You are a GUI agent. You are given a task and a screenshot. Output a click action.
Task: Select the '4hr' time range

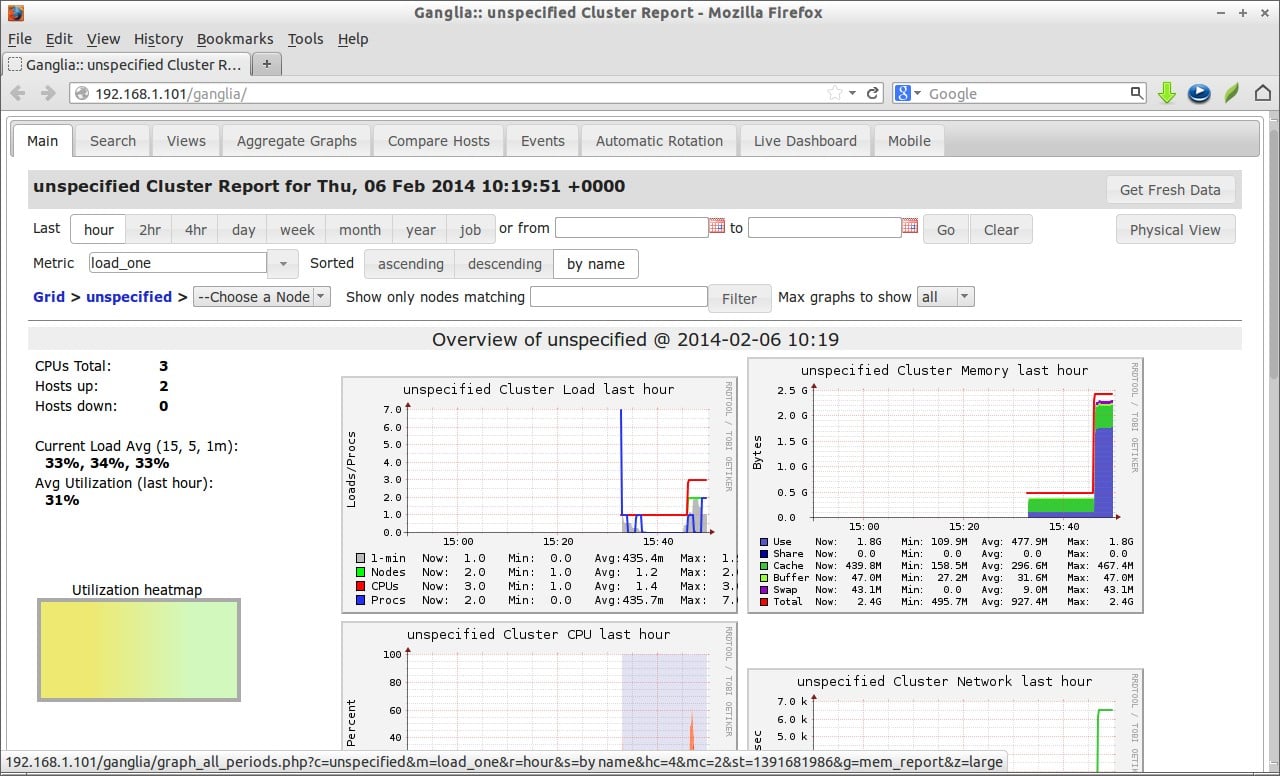tap(195, 229)
